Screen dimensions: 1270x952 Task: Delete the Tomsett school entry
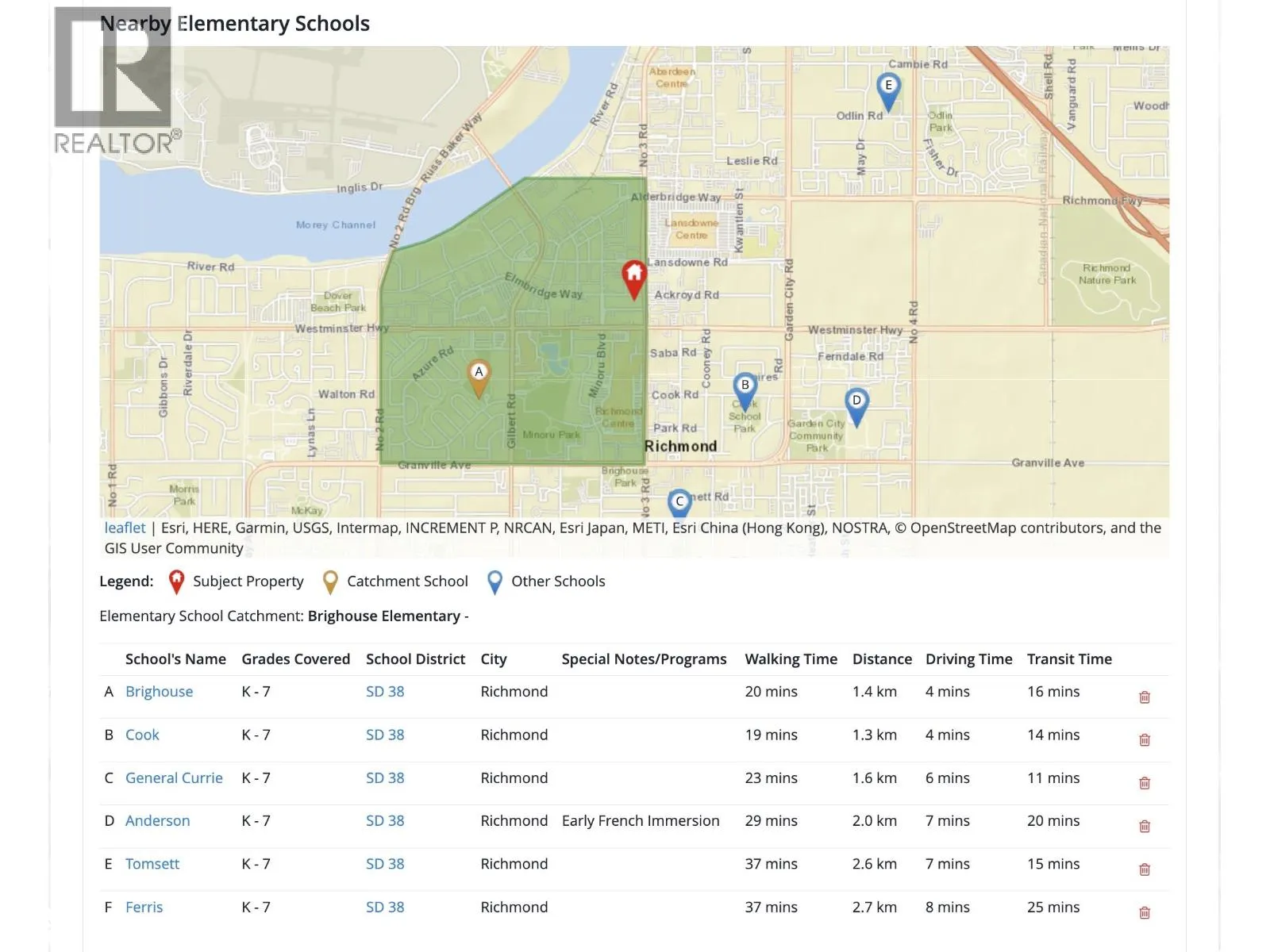(x=1145, y=869)
